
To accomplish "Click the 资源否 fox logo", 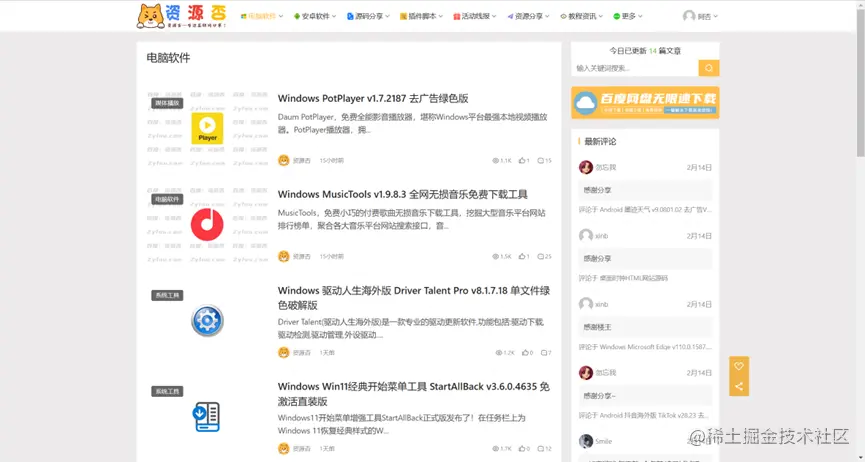I will [181, 15].
